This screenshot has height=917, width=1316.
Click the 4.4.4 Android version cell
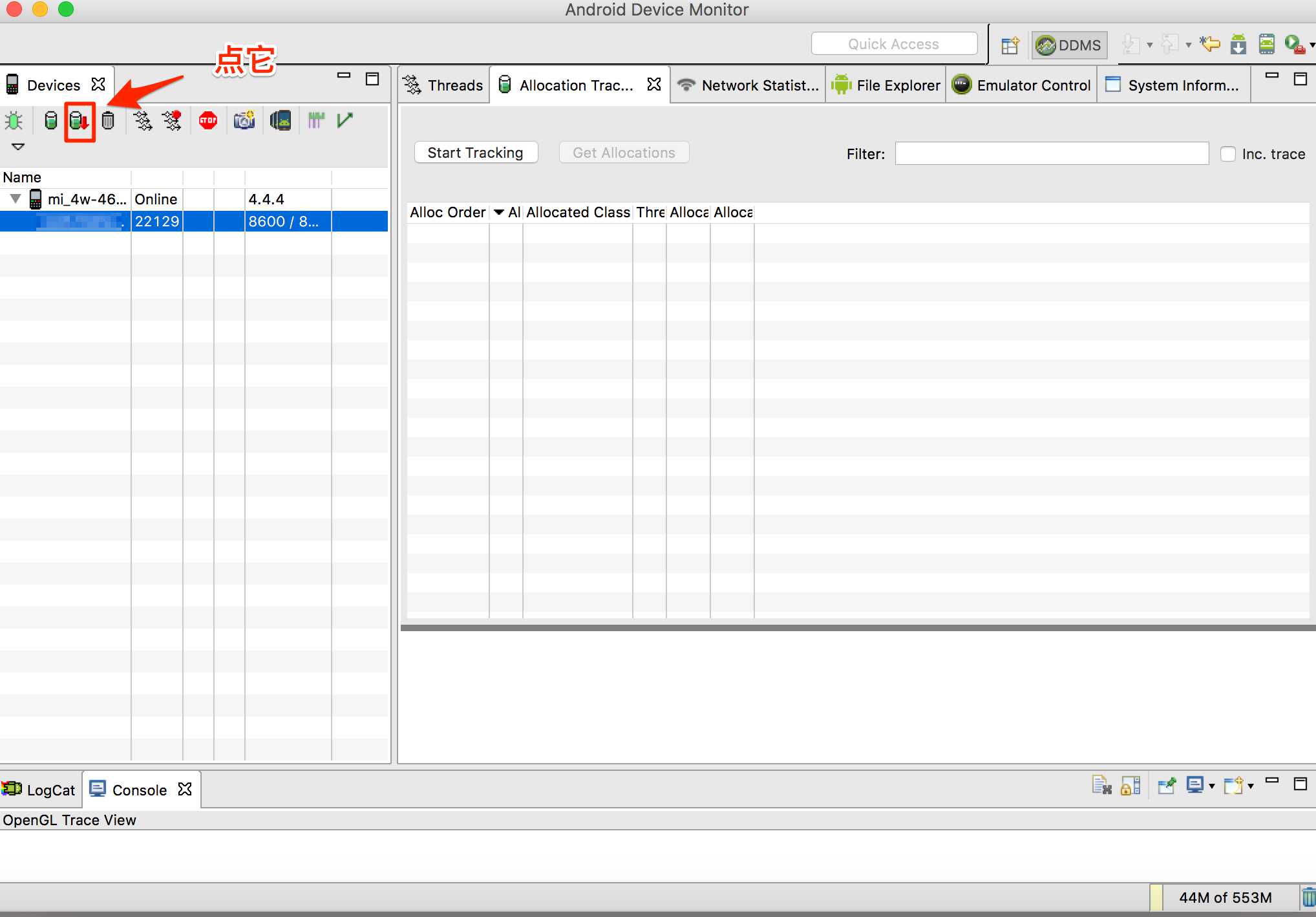pos(288,199)
